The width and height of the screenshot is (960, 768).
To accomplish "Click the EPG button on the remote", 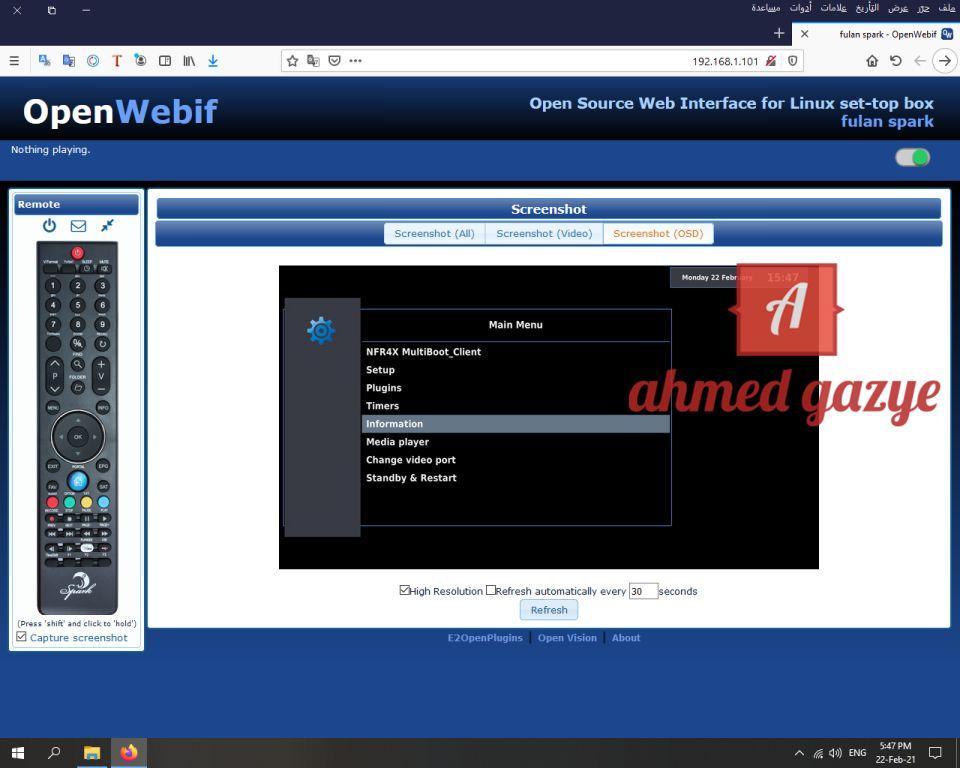I will point(103,465).
